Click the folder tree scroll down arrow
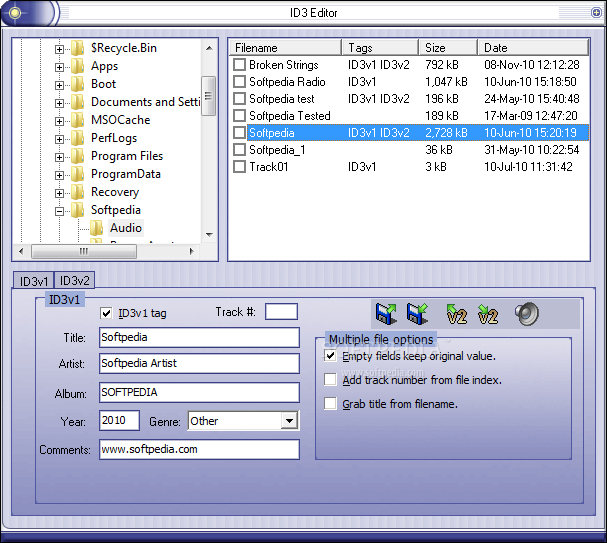The height and width of the screenshot is (543, 607). click(x=209, y=235)
